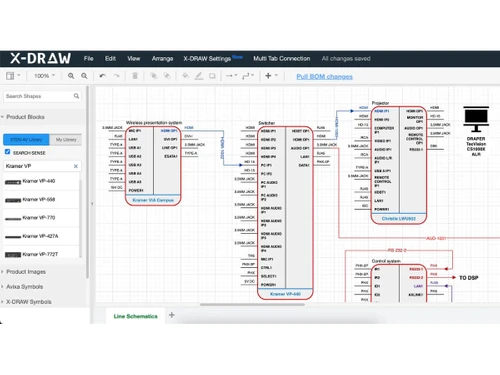This screenshot has height=375, width=500.
Task: Click the TO DSP label
Action: tap(469, 278)
